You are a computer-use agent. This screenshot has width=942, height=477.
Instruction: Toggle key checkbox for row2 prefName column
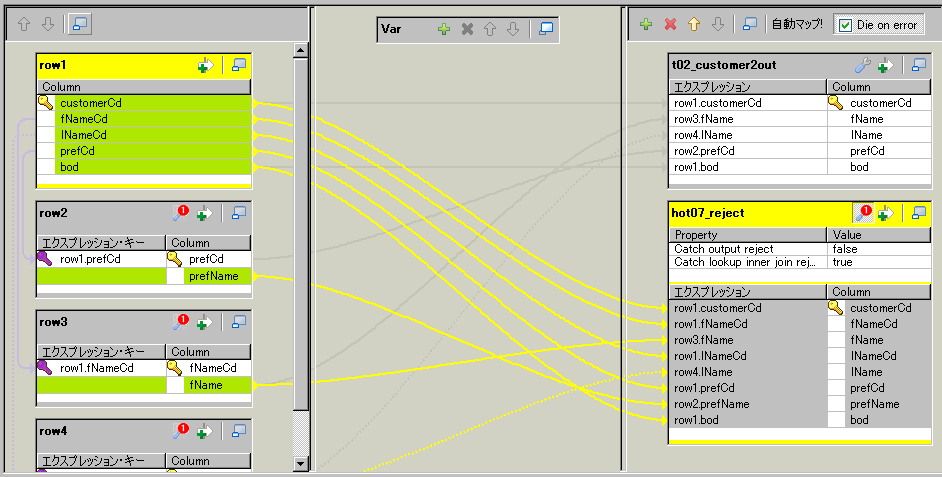point(175,276)
